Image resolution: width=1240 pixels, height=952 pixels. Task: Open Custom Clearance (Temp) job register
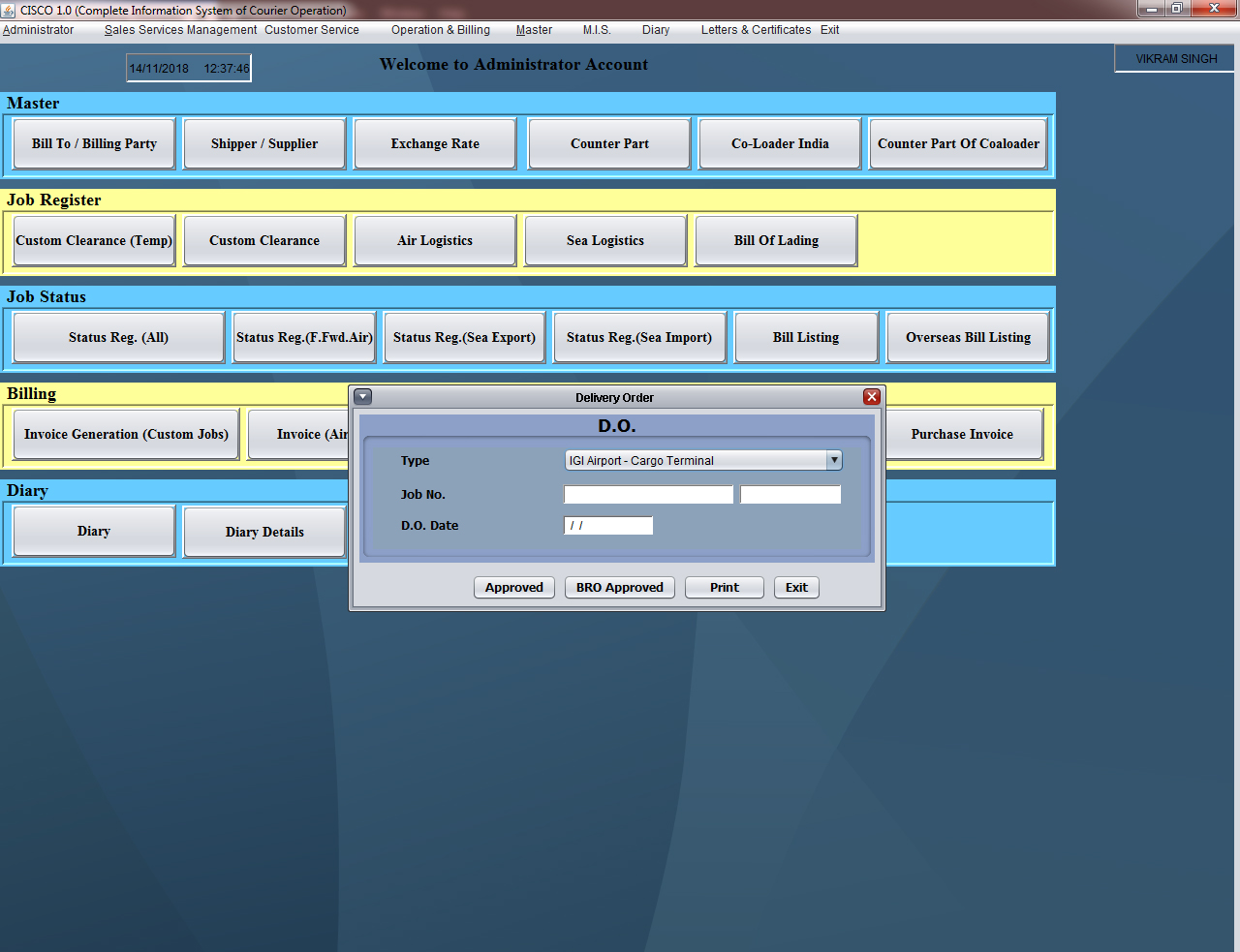94,240
